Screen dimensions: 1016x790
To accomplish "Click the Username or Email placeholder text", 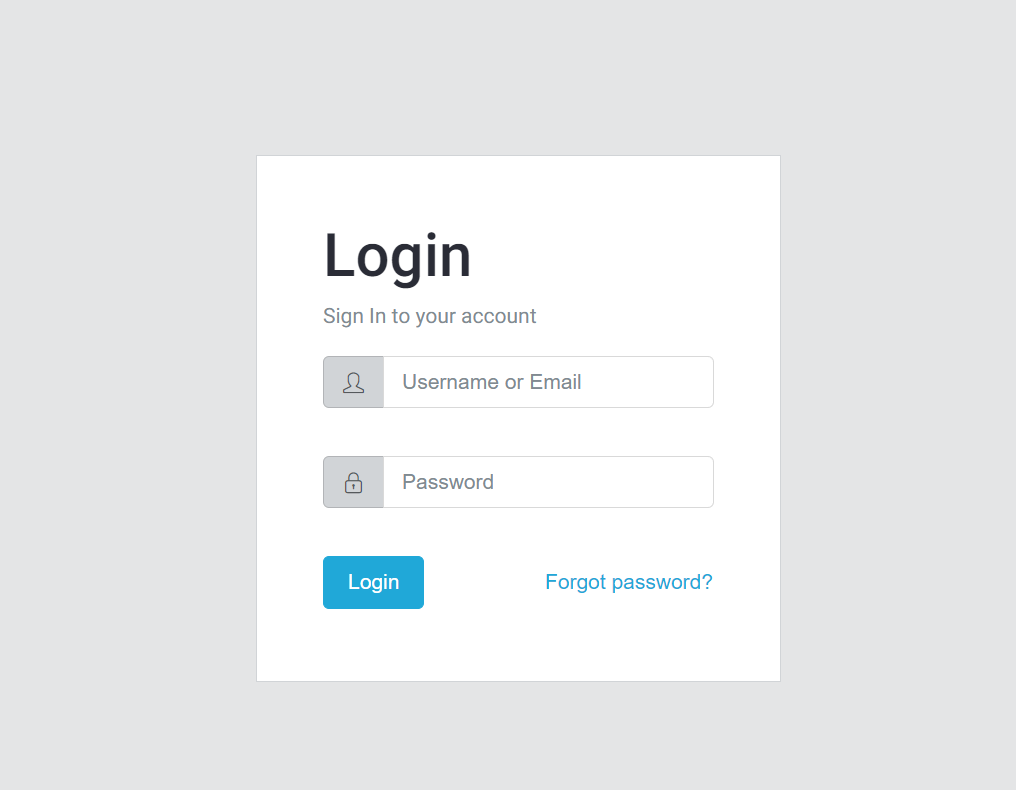I will pos(491,382).
